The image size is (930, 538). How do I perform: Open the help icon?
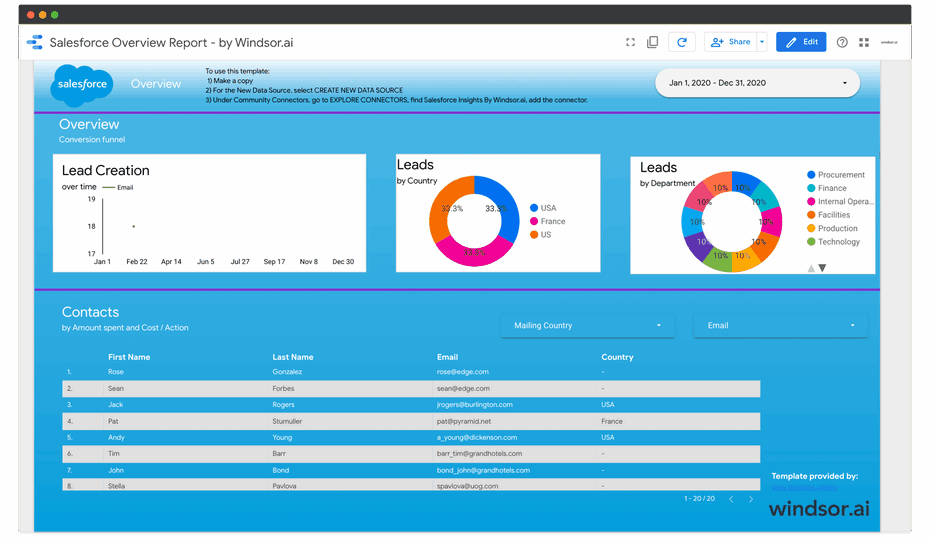pyautogui.click(x=842, y=42)
